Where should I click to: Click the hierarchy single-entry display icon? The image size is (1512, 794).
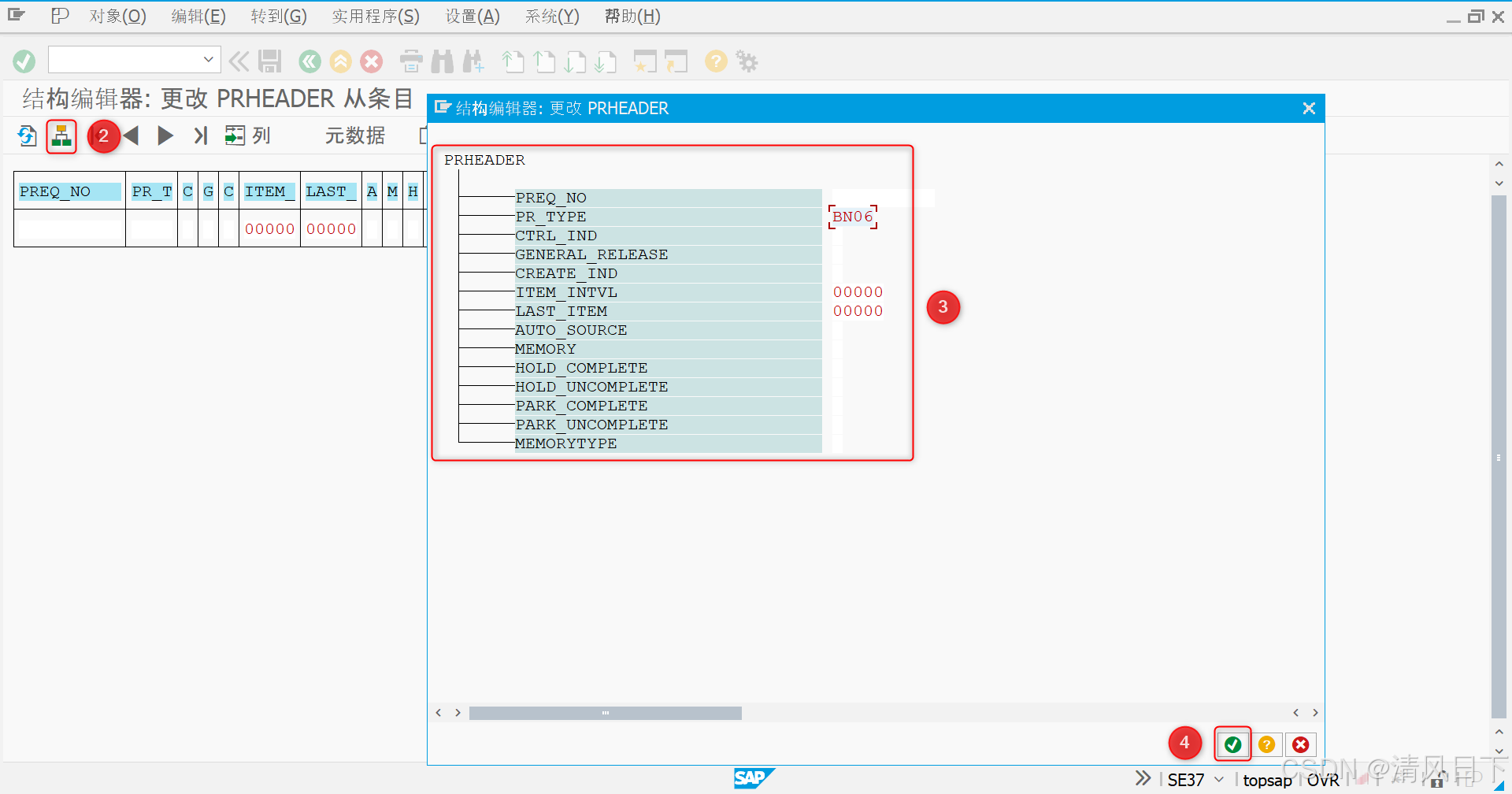[61, 136]
